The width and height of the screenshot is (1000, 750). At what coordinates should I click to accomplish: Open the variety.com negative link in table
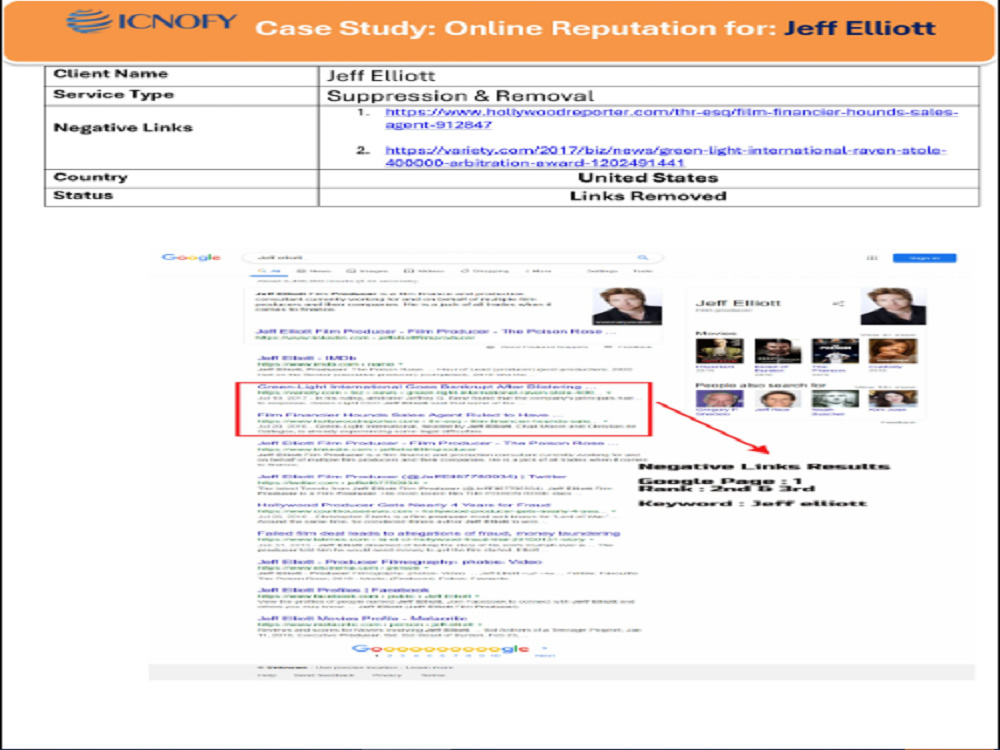click(x=665, y=156)
